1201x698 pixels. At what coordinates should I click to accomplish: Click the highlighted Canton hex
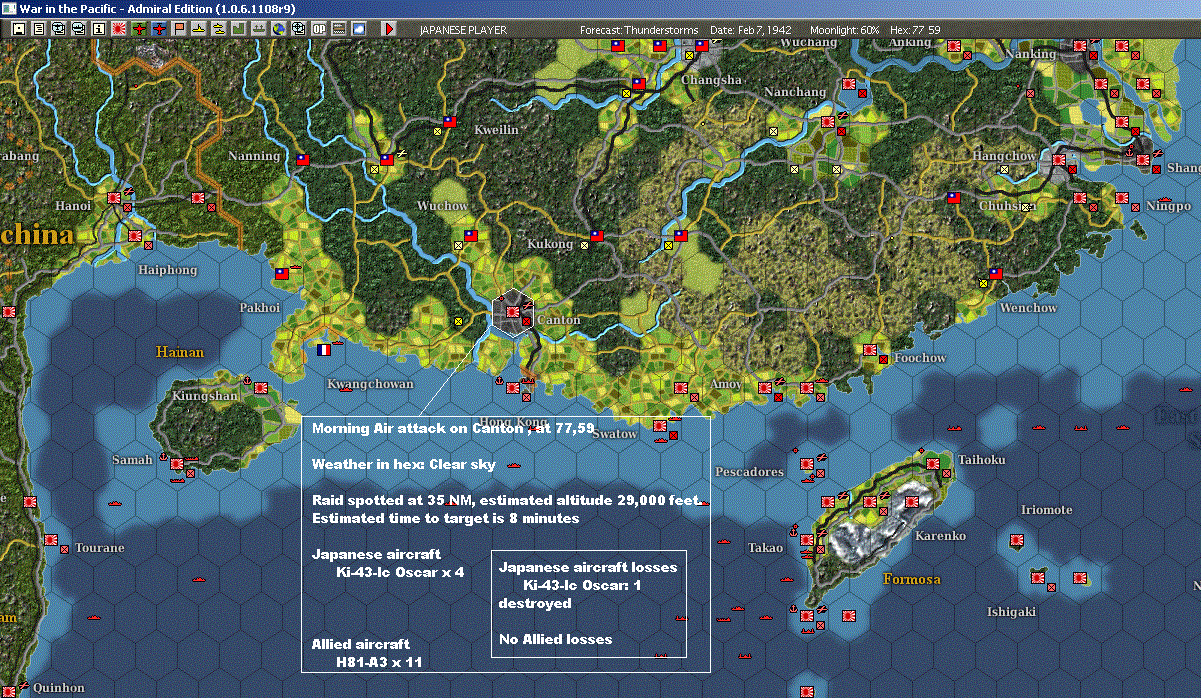pyautogui.click(x=513, y=312)
